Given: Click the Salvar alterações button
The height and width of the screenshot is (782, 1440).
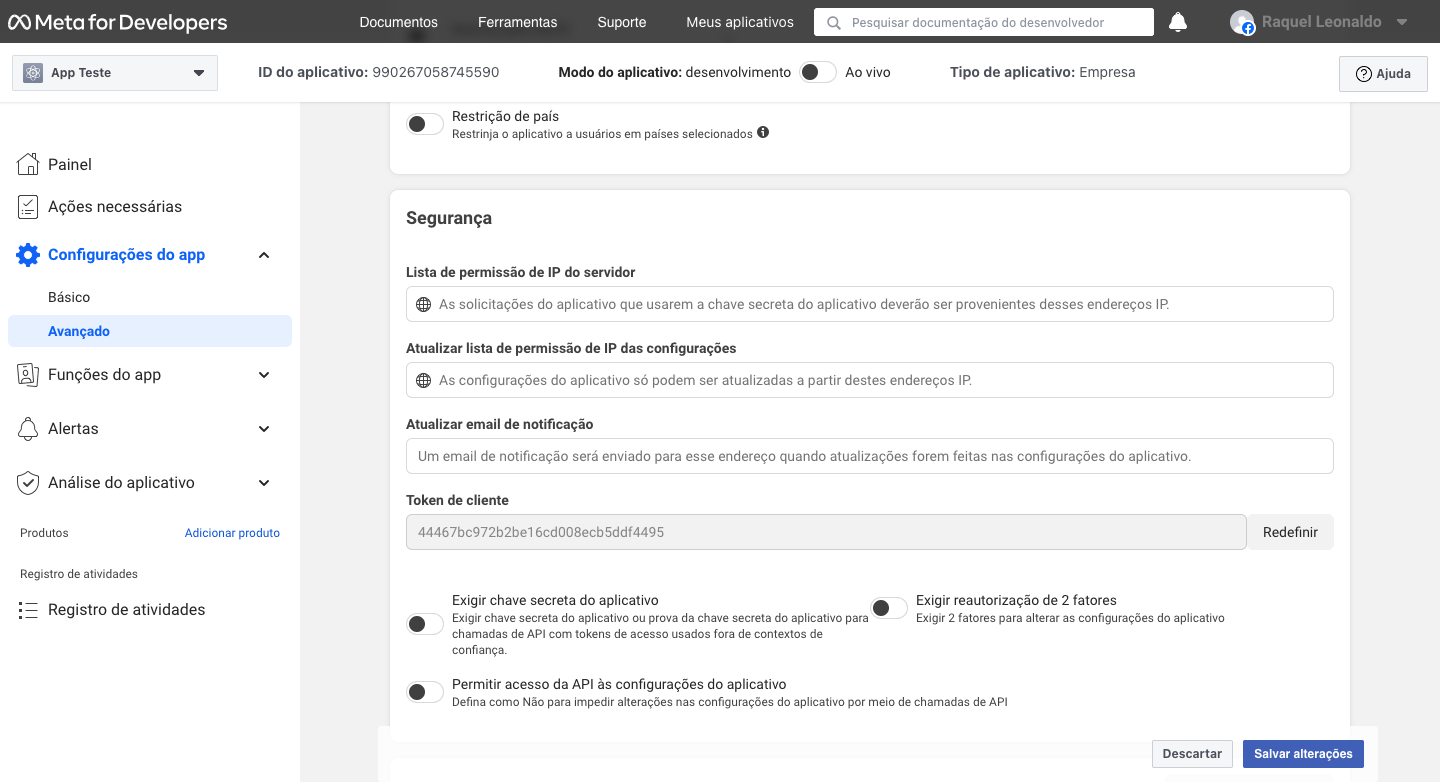Looking at the screenshot, I should click(x=1302, y=753).
